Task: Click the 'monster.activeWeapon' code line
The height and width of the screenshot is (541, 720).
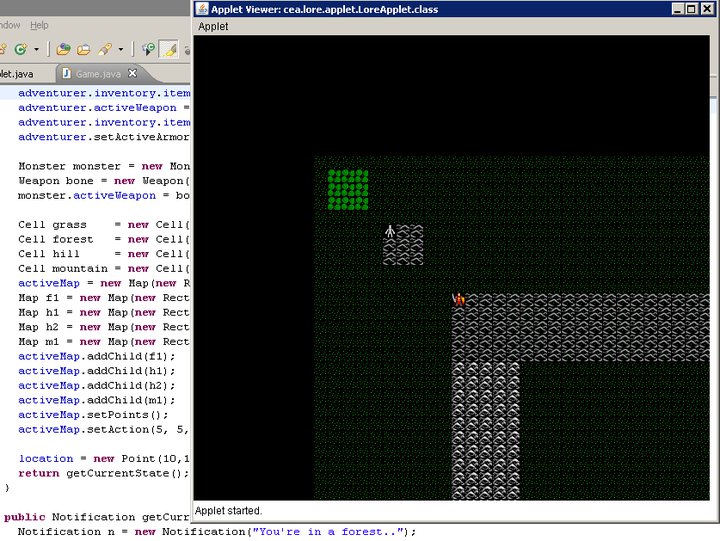Action: pos(104,196)
